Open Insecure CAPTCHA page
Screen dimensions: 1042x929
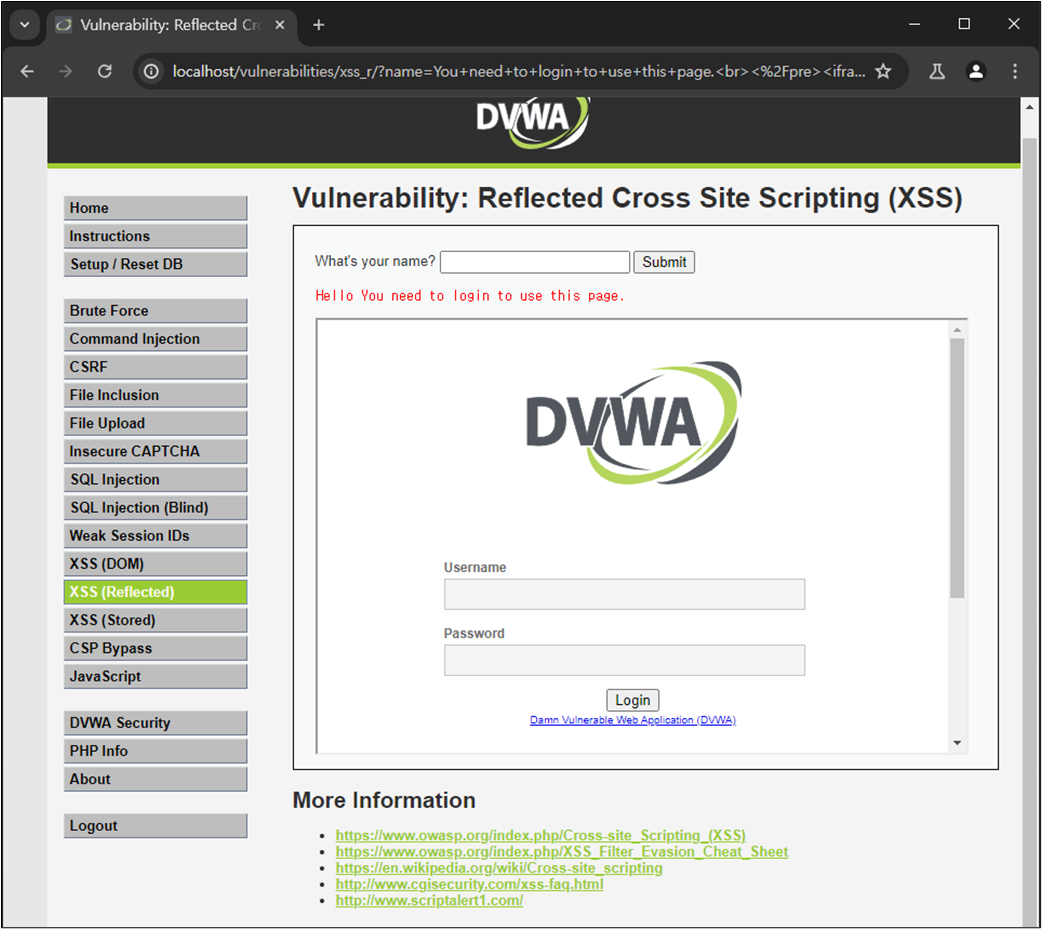pyautogui.click(x=156, y=451)
